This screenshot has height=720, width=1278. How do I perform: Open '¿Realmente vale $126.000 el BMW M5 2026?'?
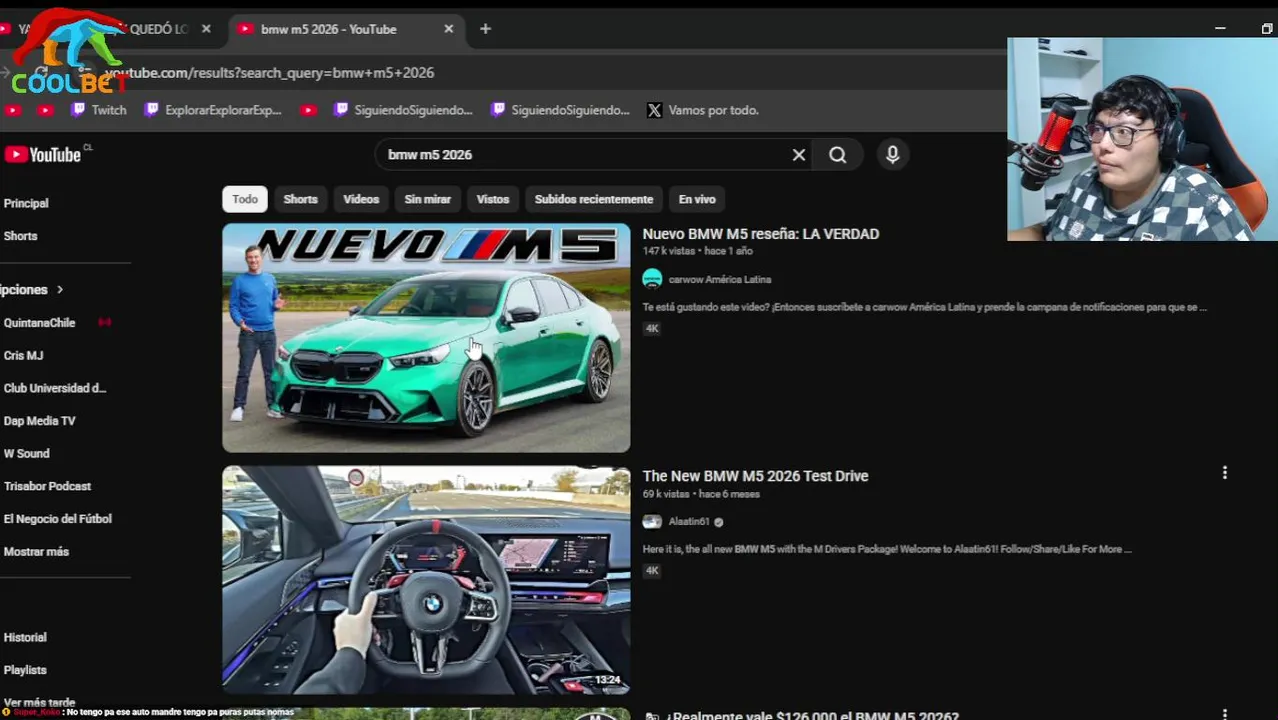click(x=812, y=715)
